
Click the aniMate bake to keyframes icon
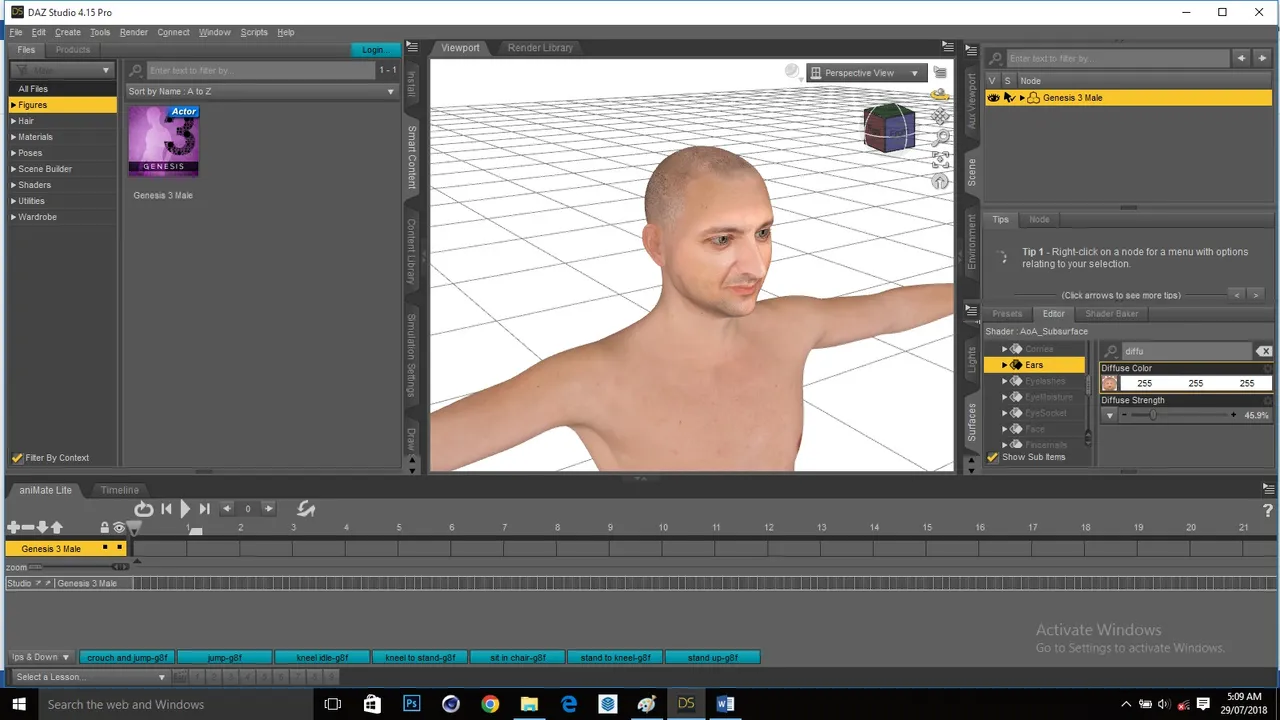tap(306, 509)
